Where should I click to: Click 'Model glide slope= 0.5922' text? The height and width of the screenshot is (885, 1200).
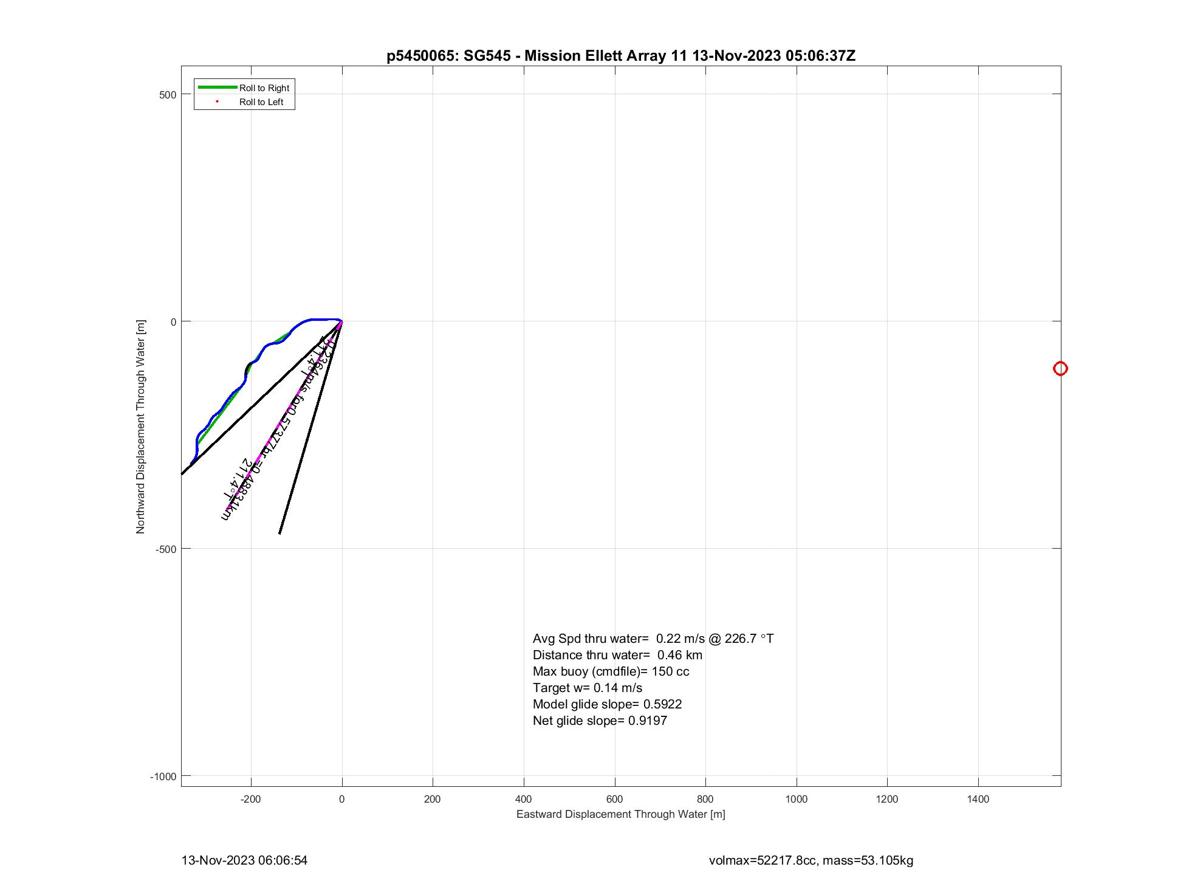pyautogui.click(x=608, y=704)
